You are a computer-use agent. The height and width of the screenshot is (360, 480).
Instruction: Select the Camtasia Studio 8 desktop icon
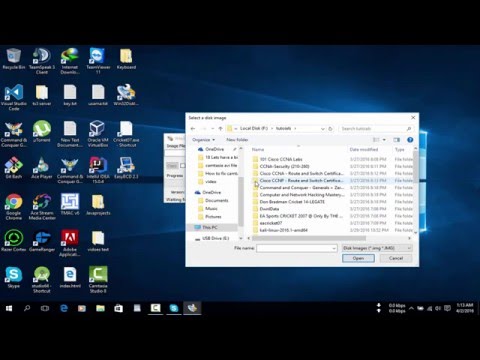98,279
